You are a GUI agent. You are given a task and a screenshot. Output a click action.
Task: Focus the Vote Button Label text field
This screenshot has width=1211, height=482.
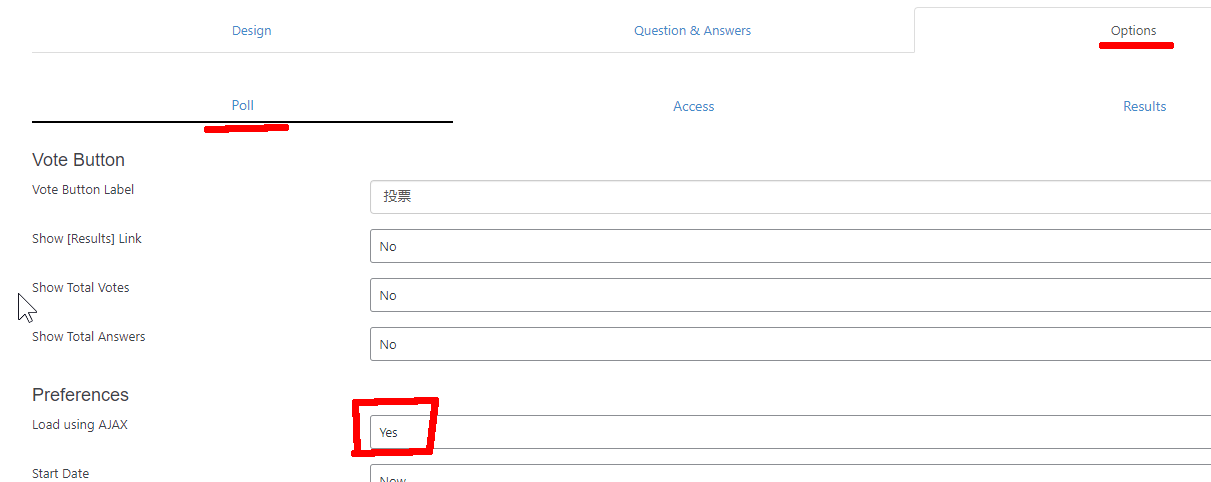(790, 197)
